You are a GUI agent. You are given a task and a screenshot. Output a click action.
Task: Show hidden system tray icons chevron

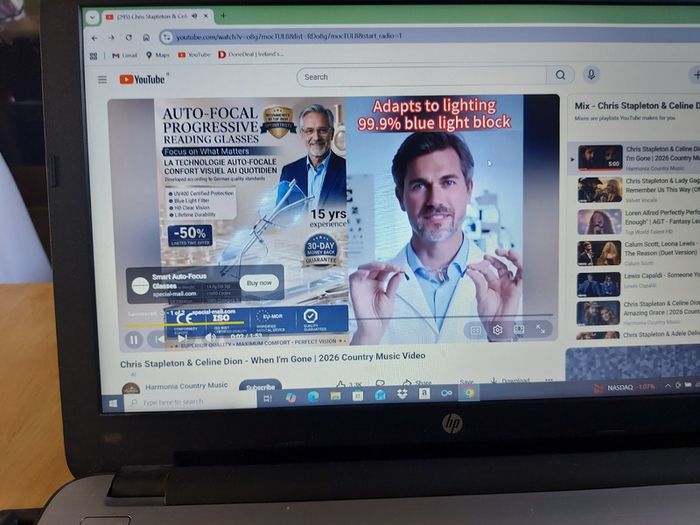[667, 385]
